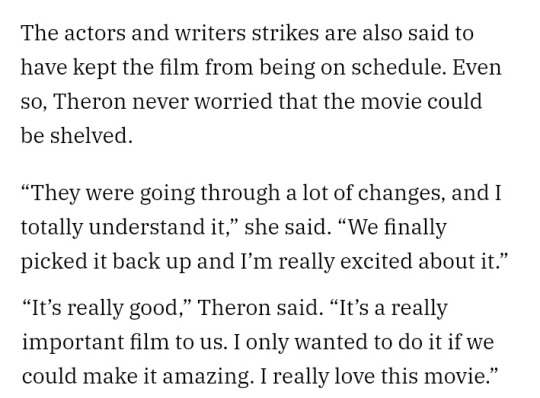Click the phrase "important film to us"
540x398 pixels.
click(123, 342)
